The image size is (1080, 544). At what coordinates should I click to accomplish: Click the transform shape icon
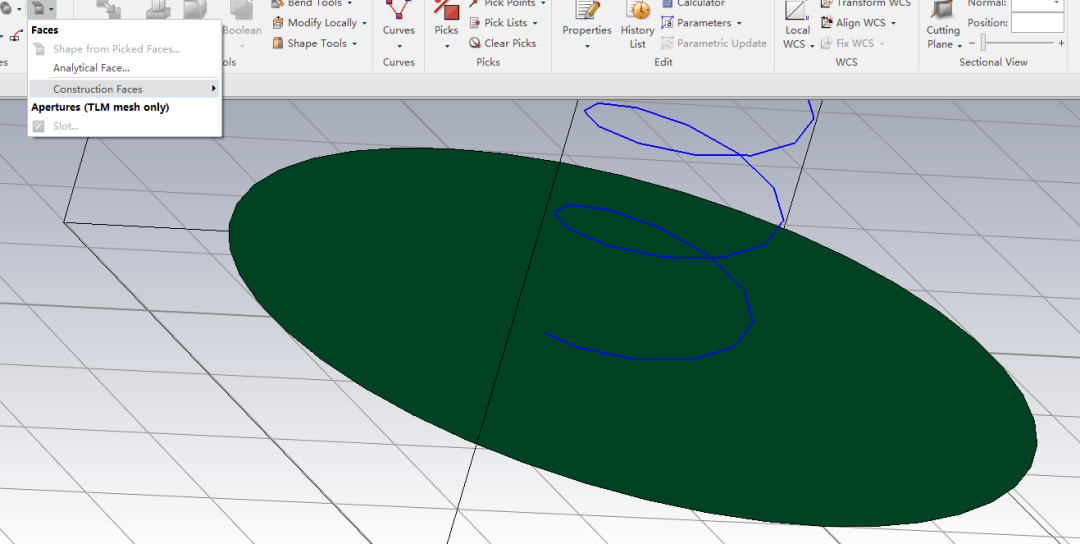(x=109, y=9)
